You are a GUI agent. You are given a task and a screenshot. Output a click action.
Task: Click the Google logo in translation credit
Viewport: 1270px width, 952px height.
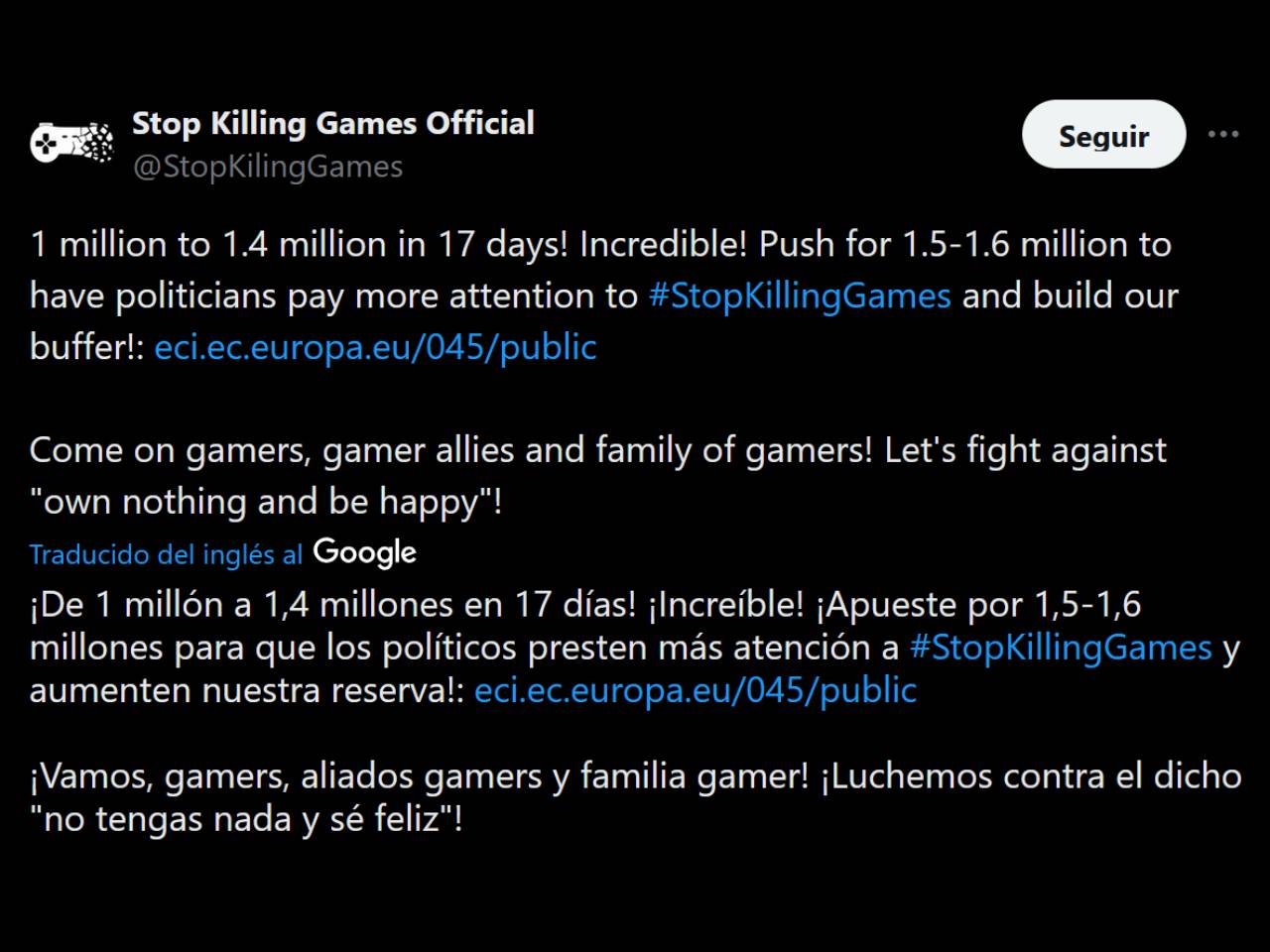(365, 552)
